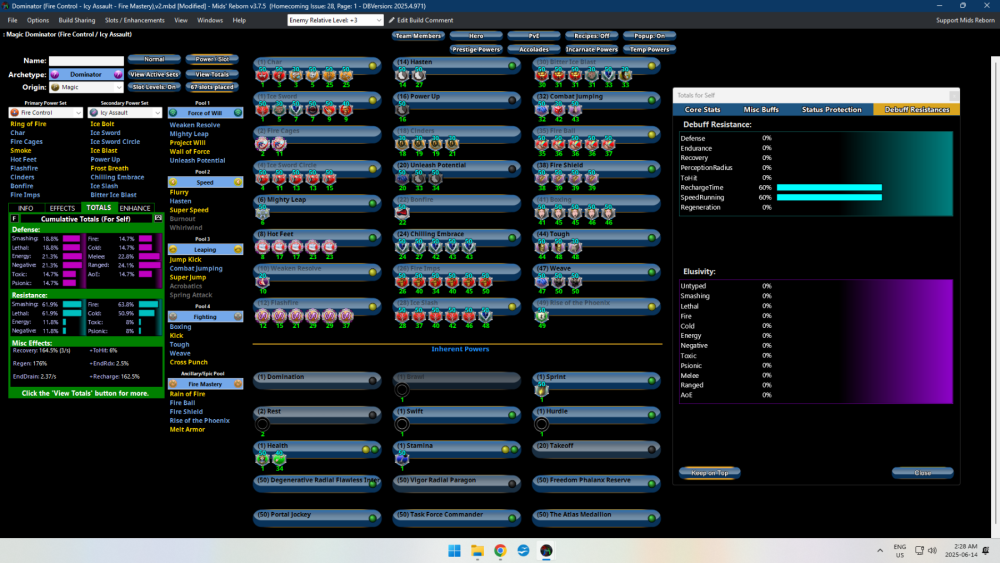The height and width of the screenshot is (563, 1000).
Task: Click the empty slot under Brawl
Action: coord(402,390)
